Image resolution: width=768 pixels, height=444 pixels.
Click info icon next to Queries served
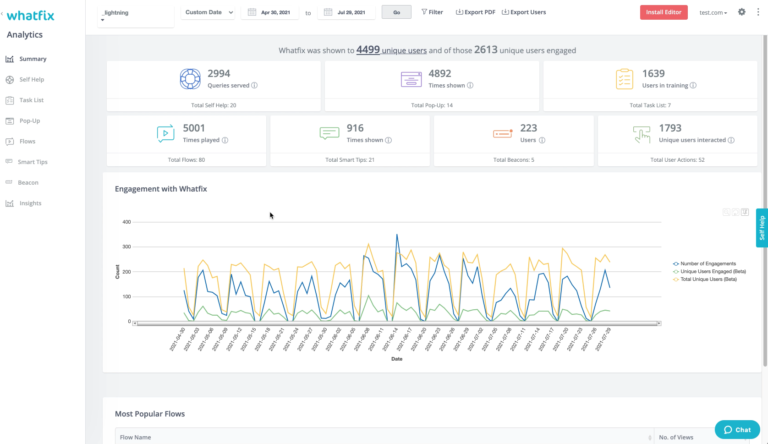click(x=254, y=85)
